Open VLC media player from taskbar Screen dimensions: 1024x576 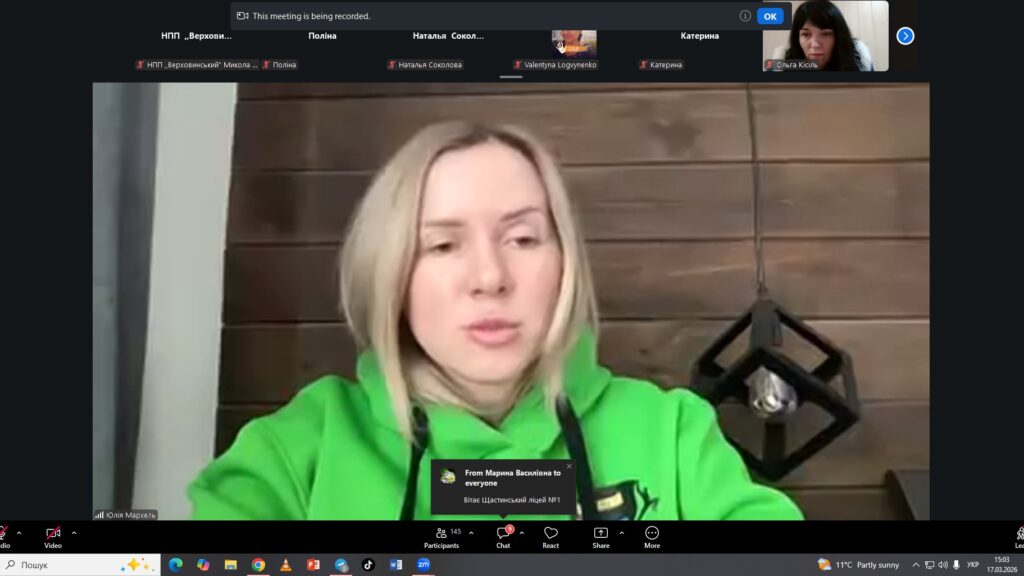point(285,565)
